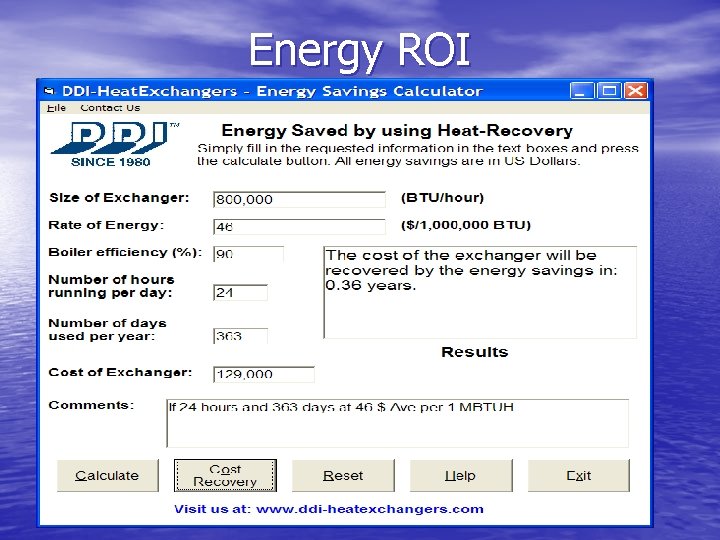Focus the Size of Exchanger input field

pos(299,199)
